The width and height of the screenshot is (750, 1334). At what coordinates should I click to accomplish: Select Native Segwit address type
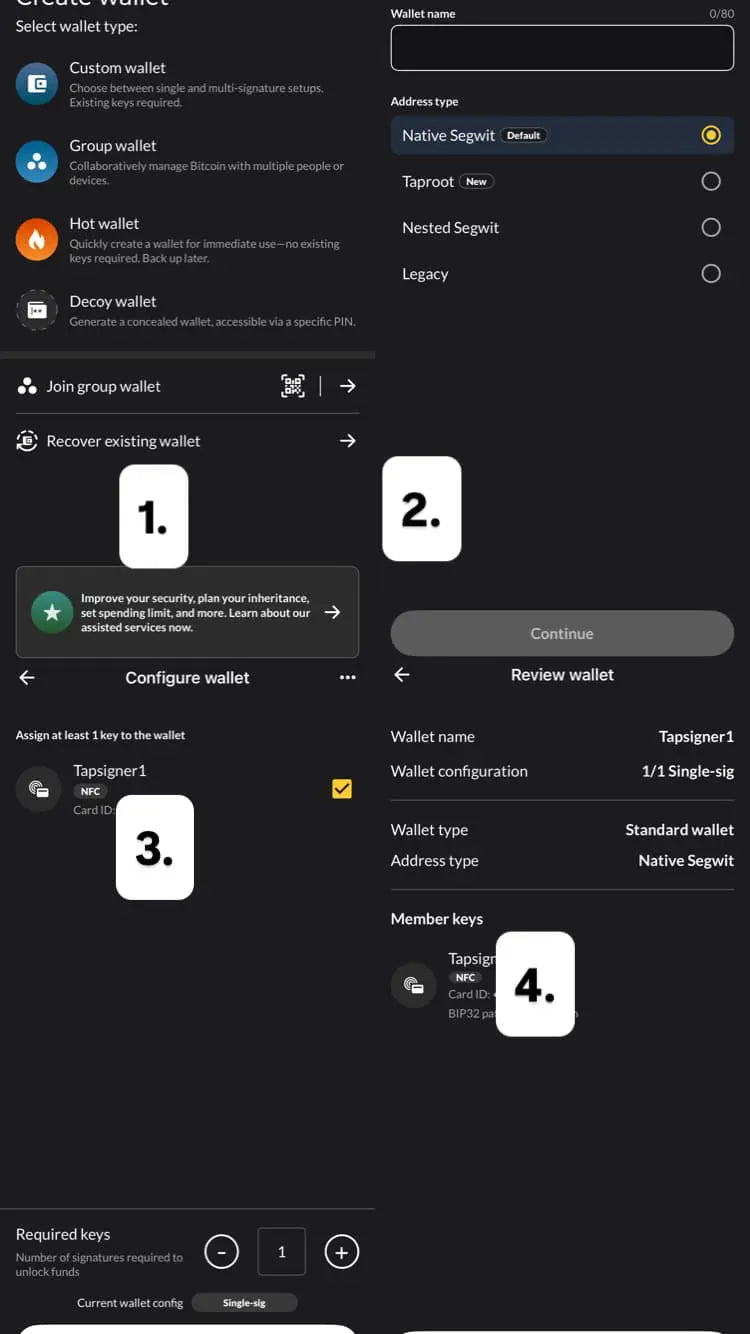pyautogui.click(x=562, y=135)
